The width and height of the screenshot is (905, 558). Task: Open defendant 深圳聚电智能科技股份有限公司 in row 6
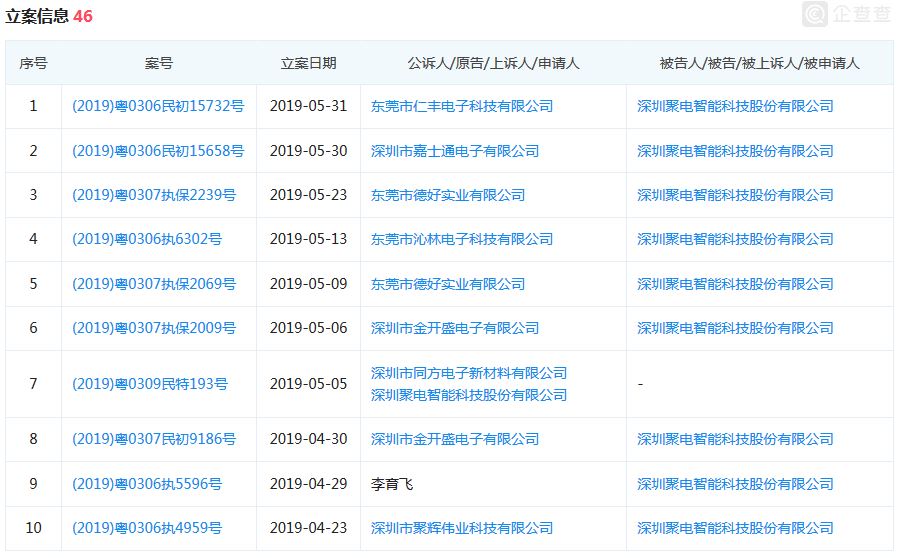coord(735,328)
